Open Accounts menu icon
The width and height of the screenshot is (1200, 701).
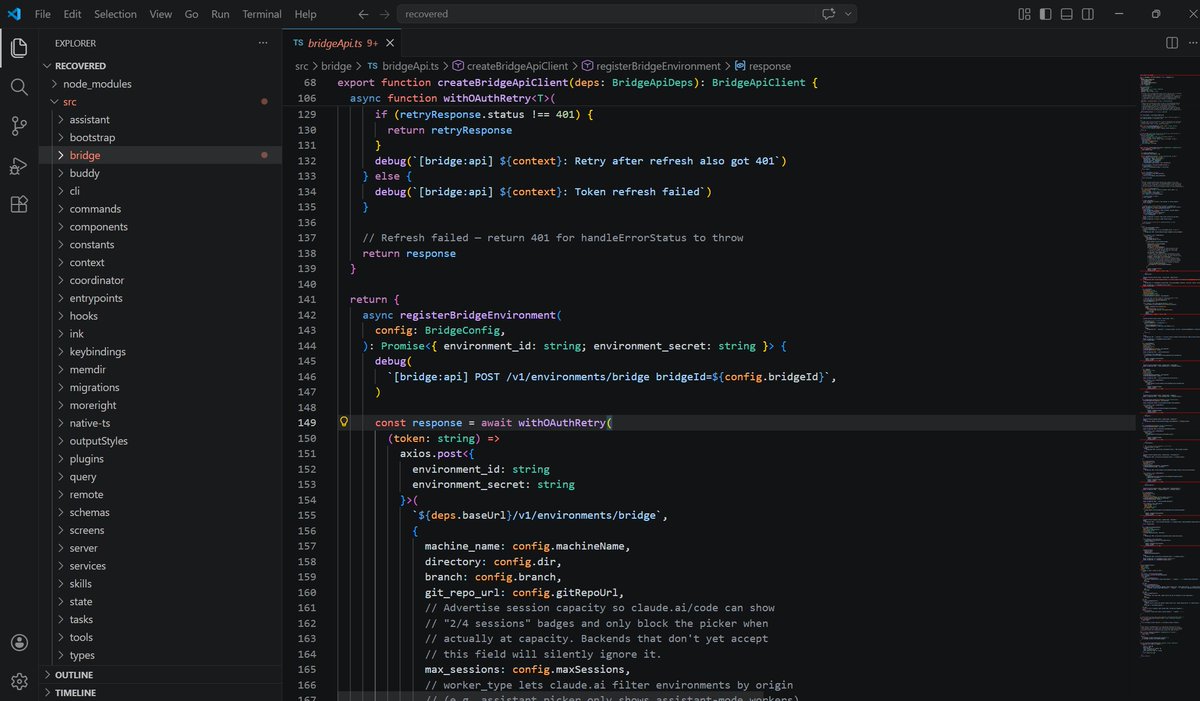[19, 642]
